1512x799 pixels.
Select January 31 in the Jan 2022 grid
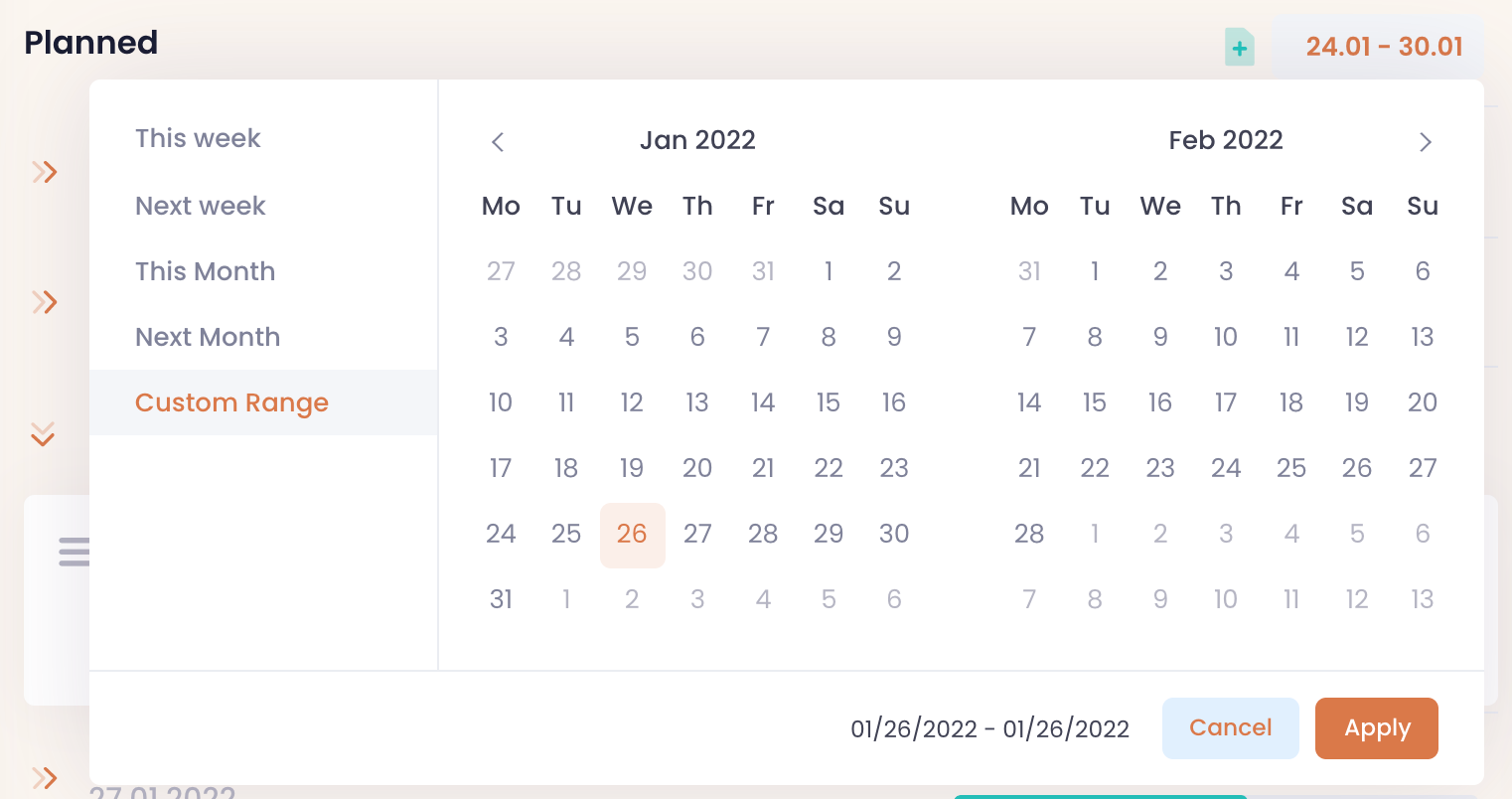[x=501, y=599]
